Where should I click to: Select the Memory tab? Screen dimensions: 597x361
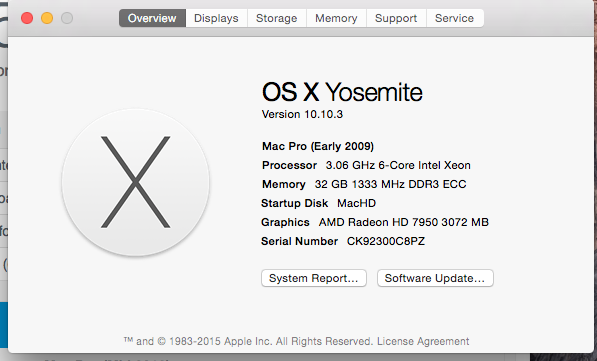pyautogui.click(x=336, y=18)
